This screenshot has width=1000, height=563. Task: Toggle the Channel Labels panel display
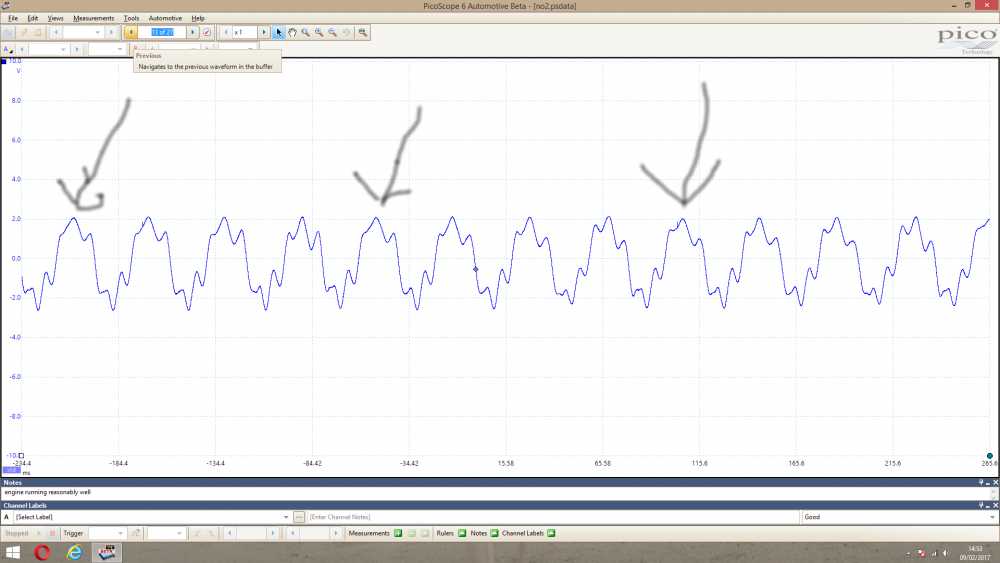click(551, 534)
